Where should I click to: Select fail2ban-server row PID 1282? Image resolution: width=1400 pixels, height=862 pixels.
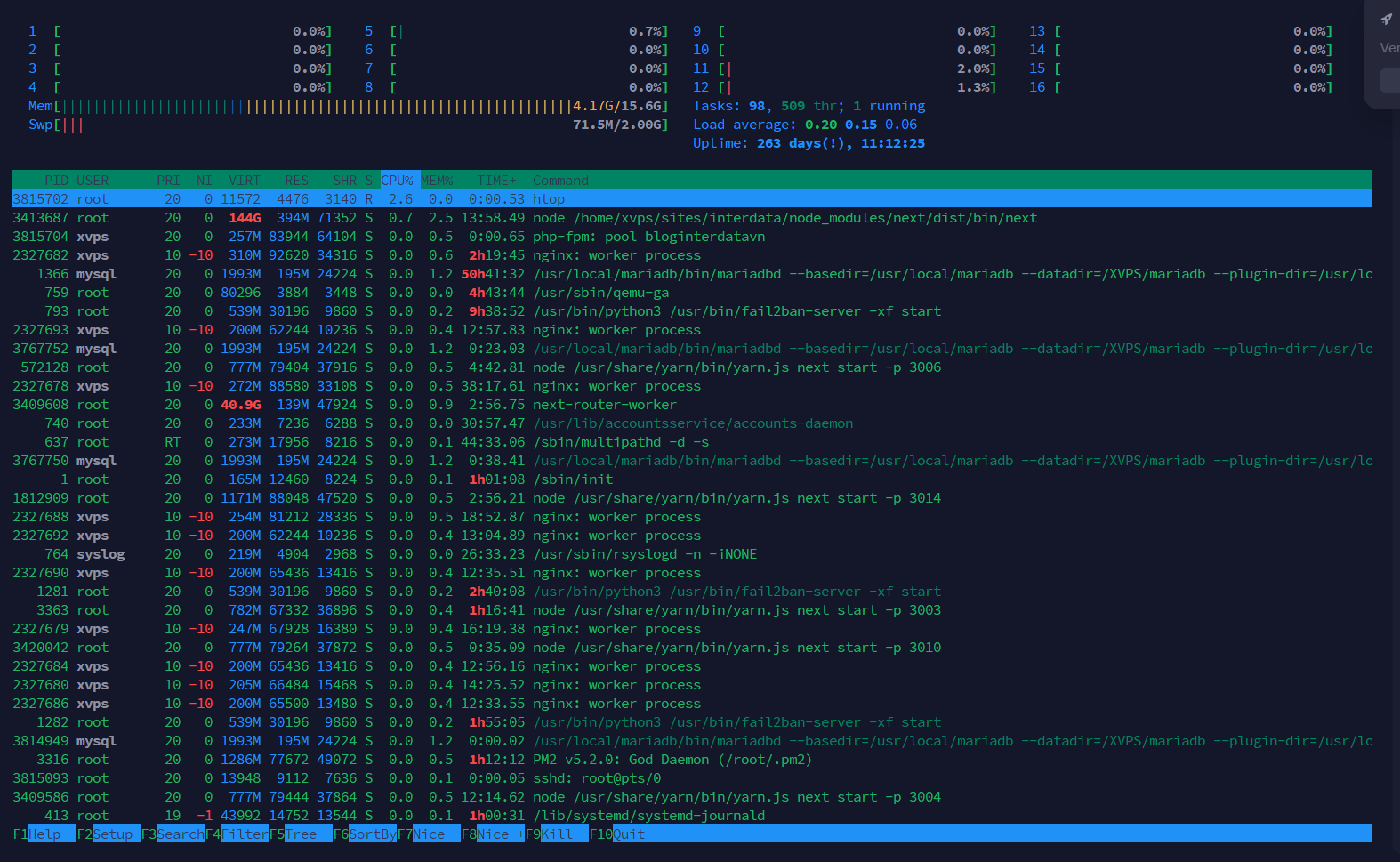tap(692, 722)
